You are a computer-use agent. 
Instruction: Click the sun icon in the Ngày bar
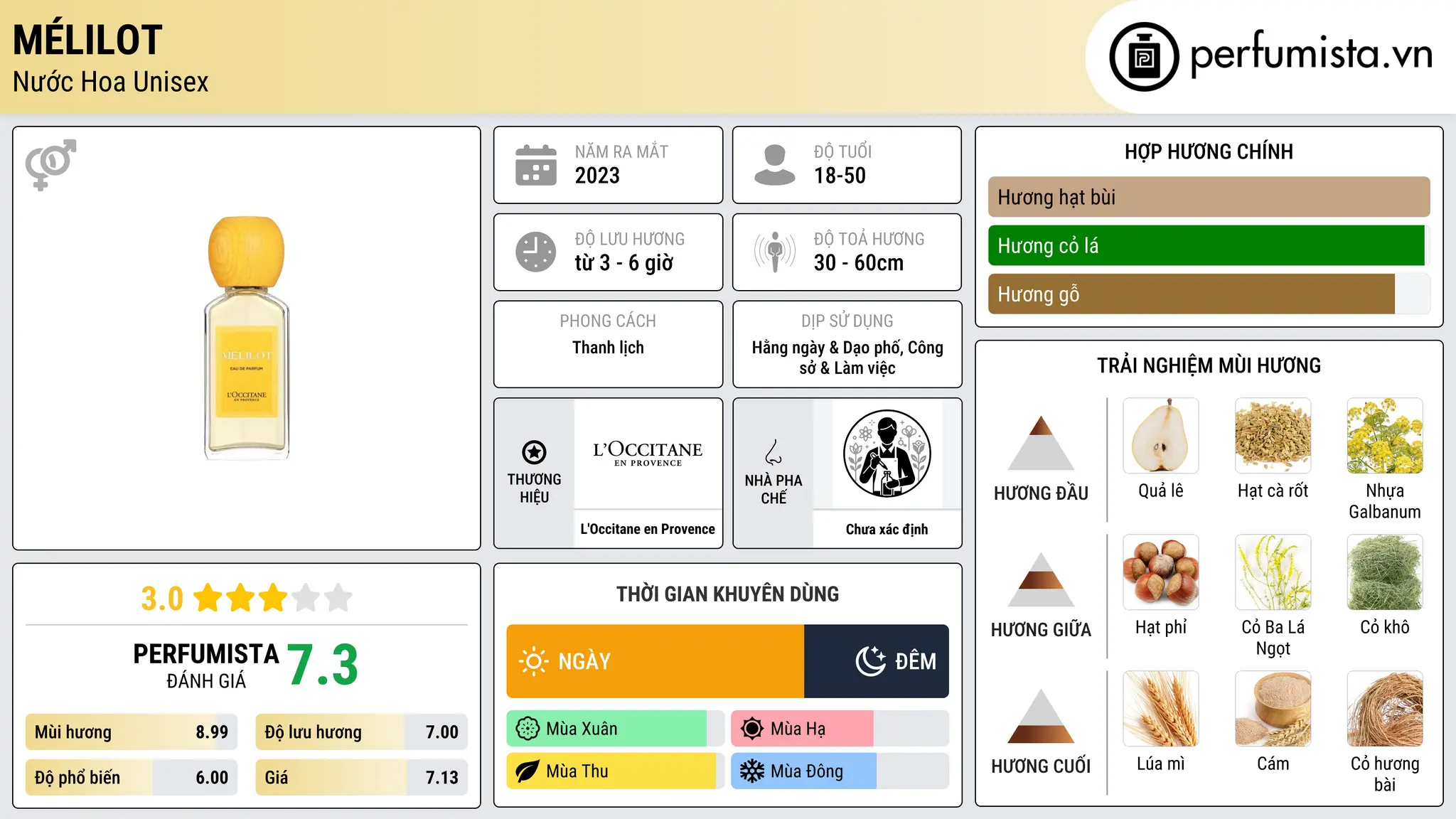pyautogui.click(x=533, y=661)
